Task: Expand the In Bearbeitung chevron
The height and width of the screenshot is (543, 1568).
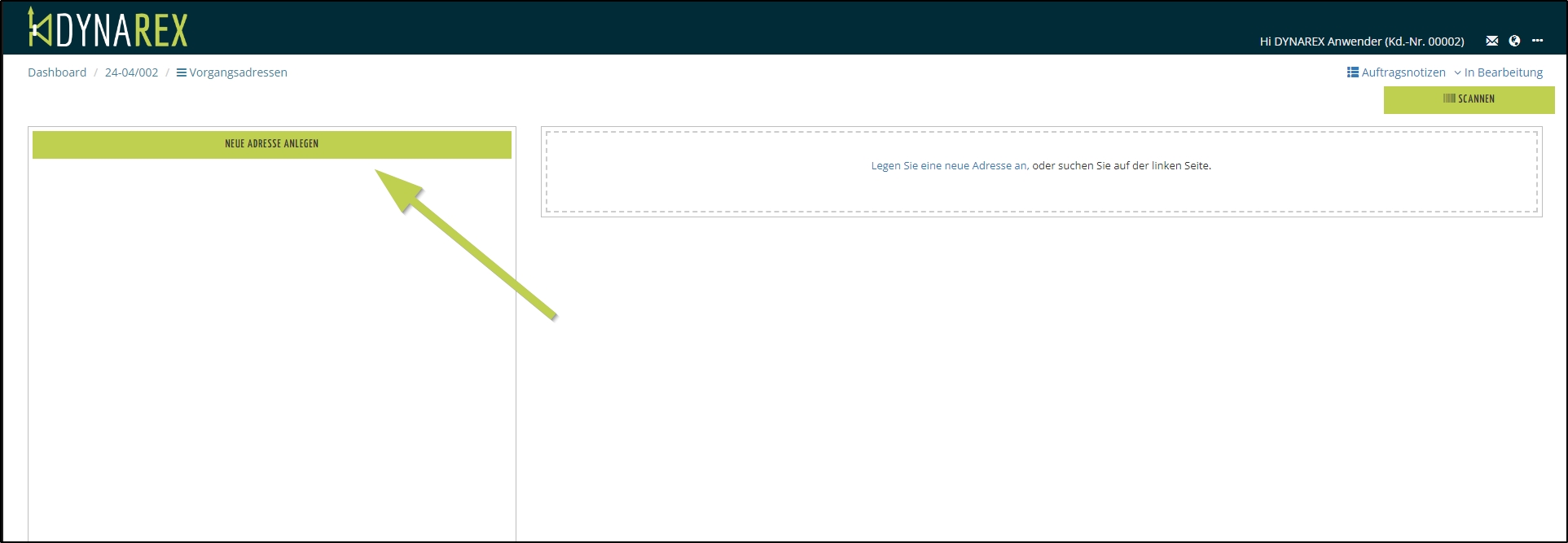Action: pos(1457,72)
